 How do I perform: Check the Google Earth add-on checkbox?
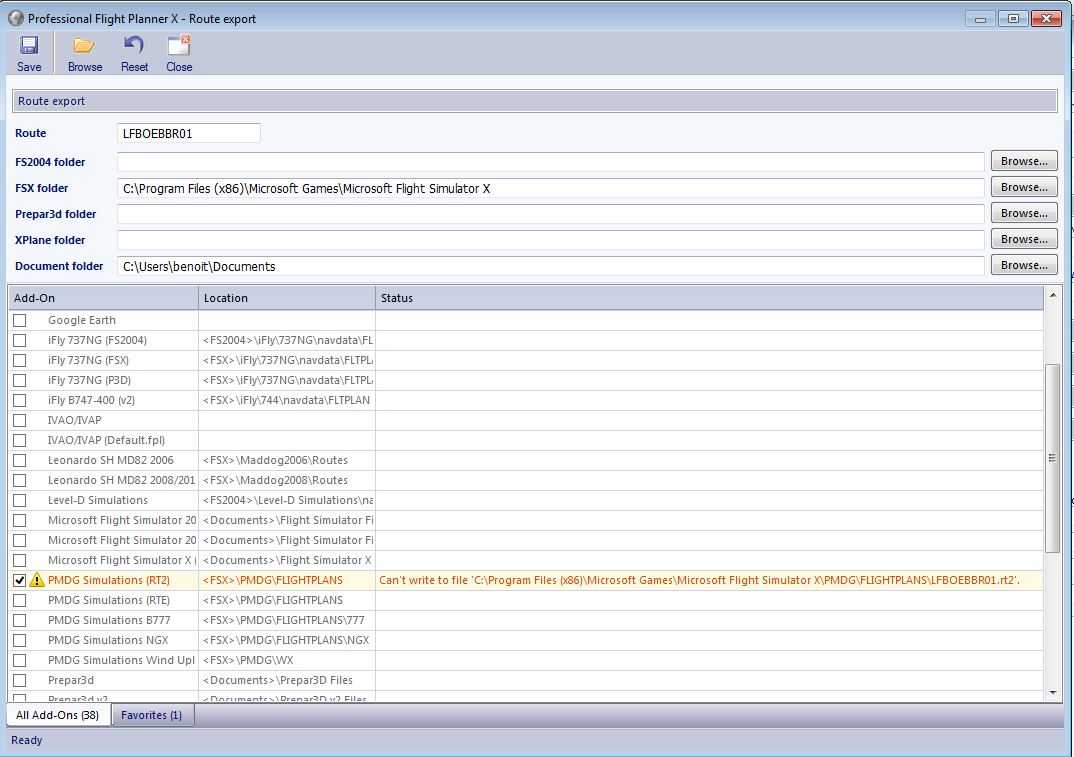click(20, 320)
